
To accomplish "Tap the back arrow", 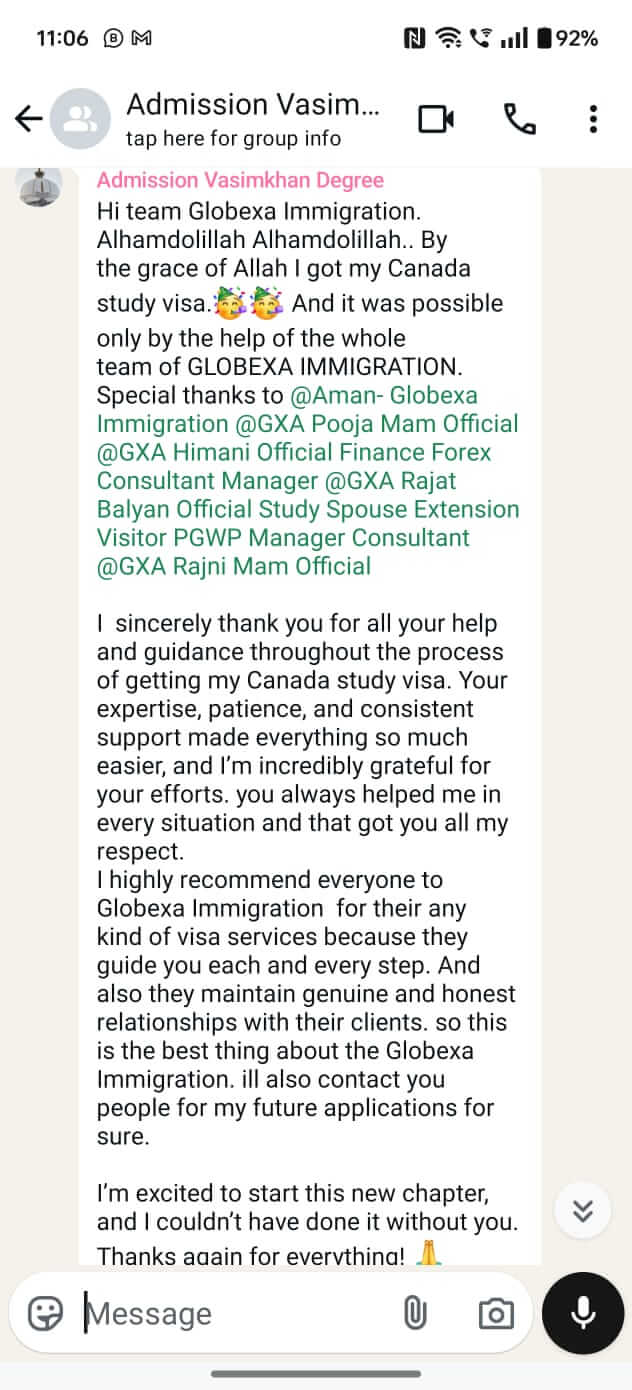I will click(28, 120).
